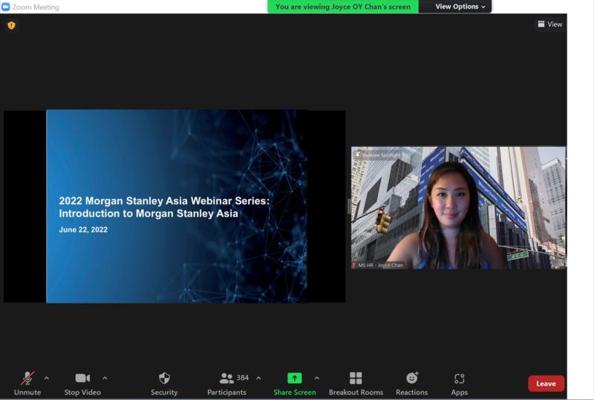Click slide title "Introduction to Morgan Stanley Asia"

pos(148,214)
